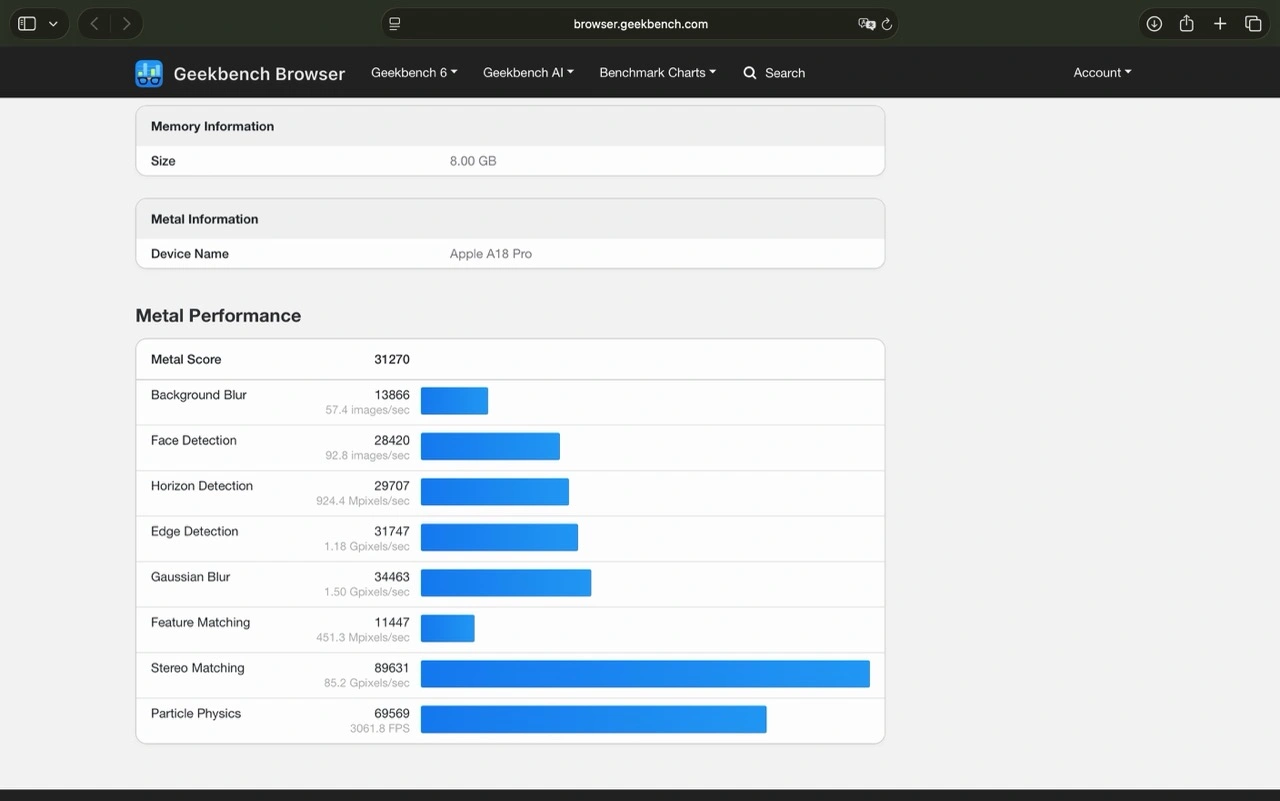
Task: Show Safari downloads
Action: coord(1154,24)
